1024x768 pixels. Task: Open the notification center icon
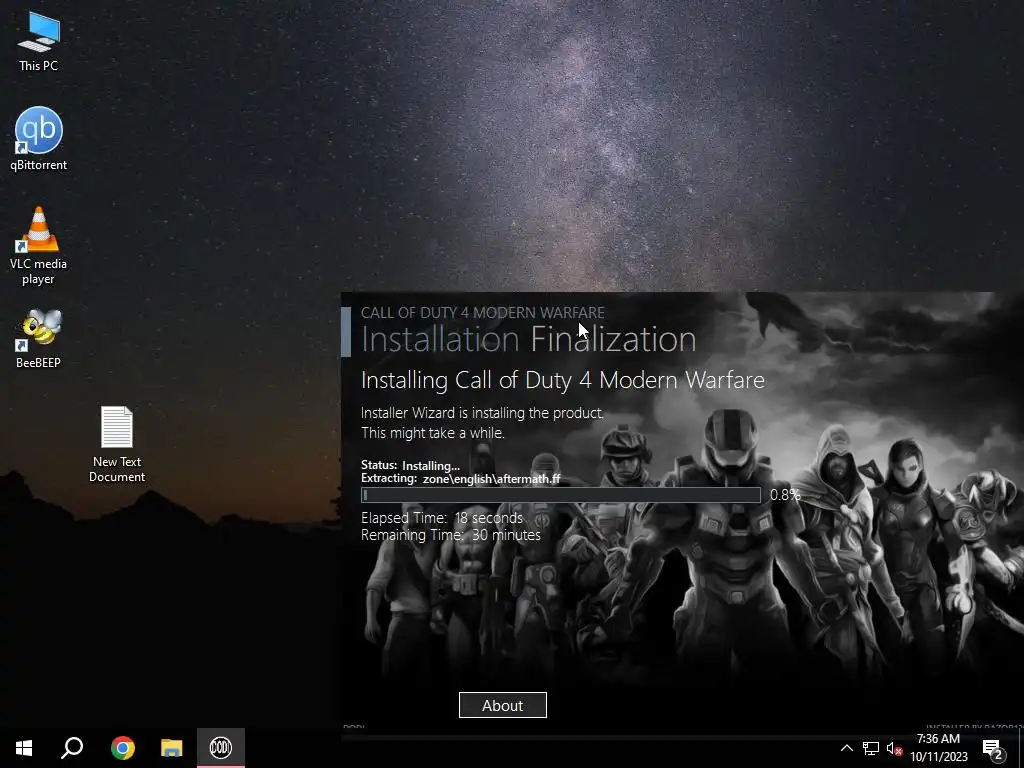(993, 748)
